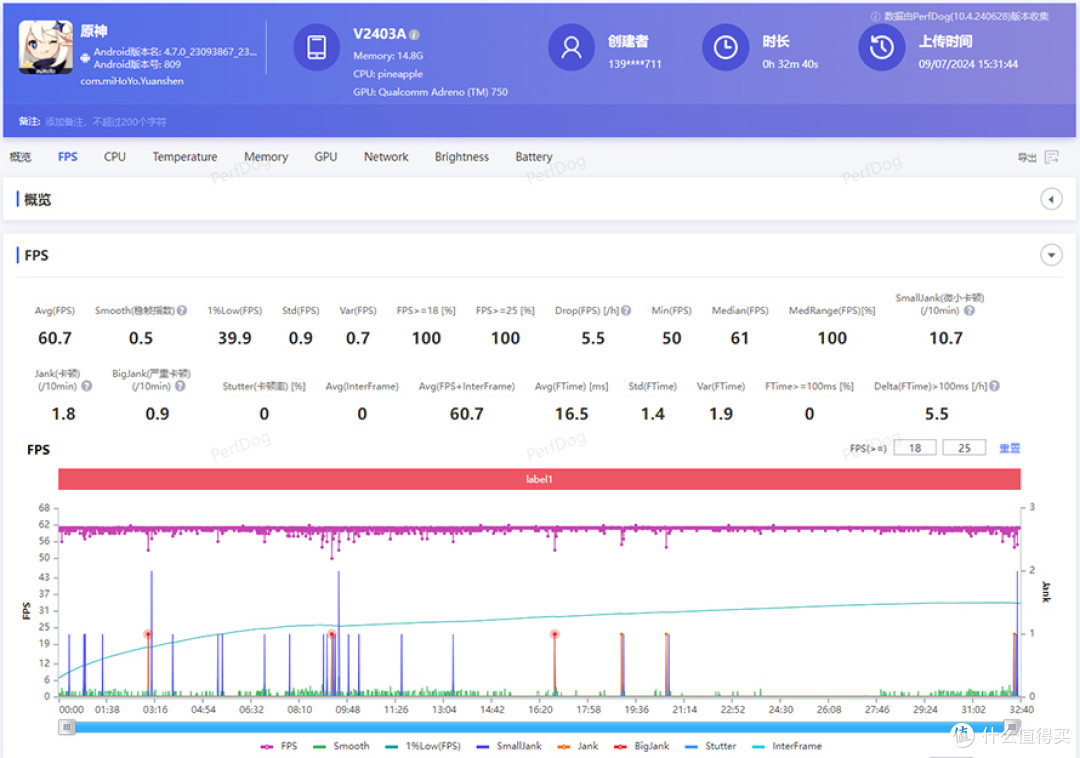Open the CPU tab
Viewport: 1080px width, 758px height.
click(115, 157)
